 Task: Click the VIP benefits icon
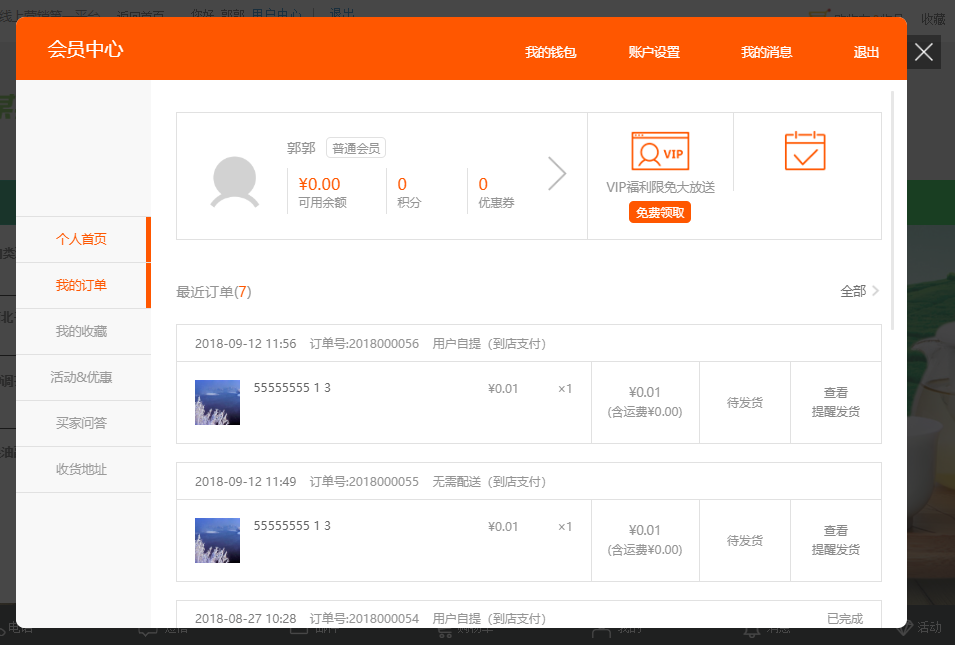tap(660, 151)
